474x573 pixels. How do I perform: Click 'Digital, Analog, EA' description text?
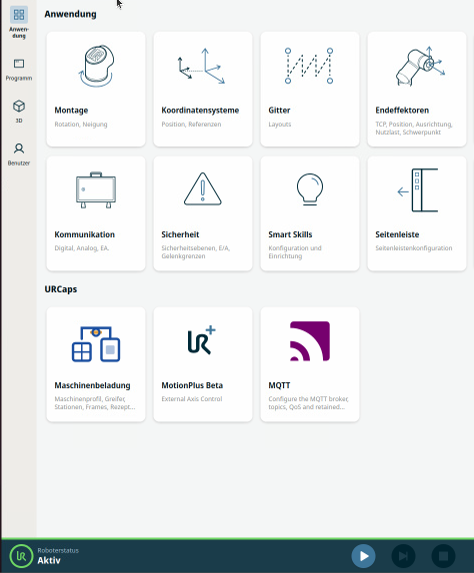point(82,248)
